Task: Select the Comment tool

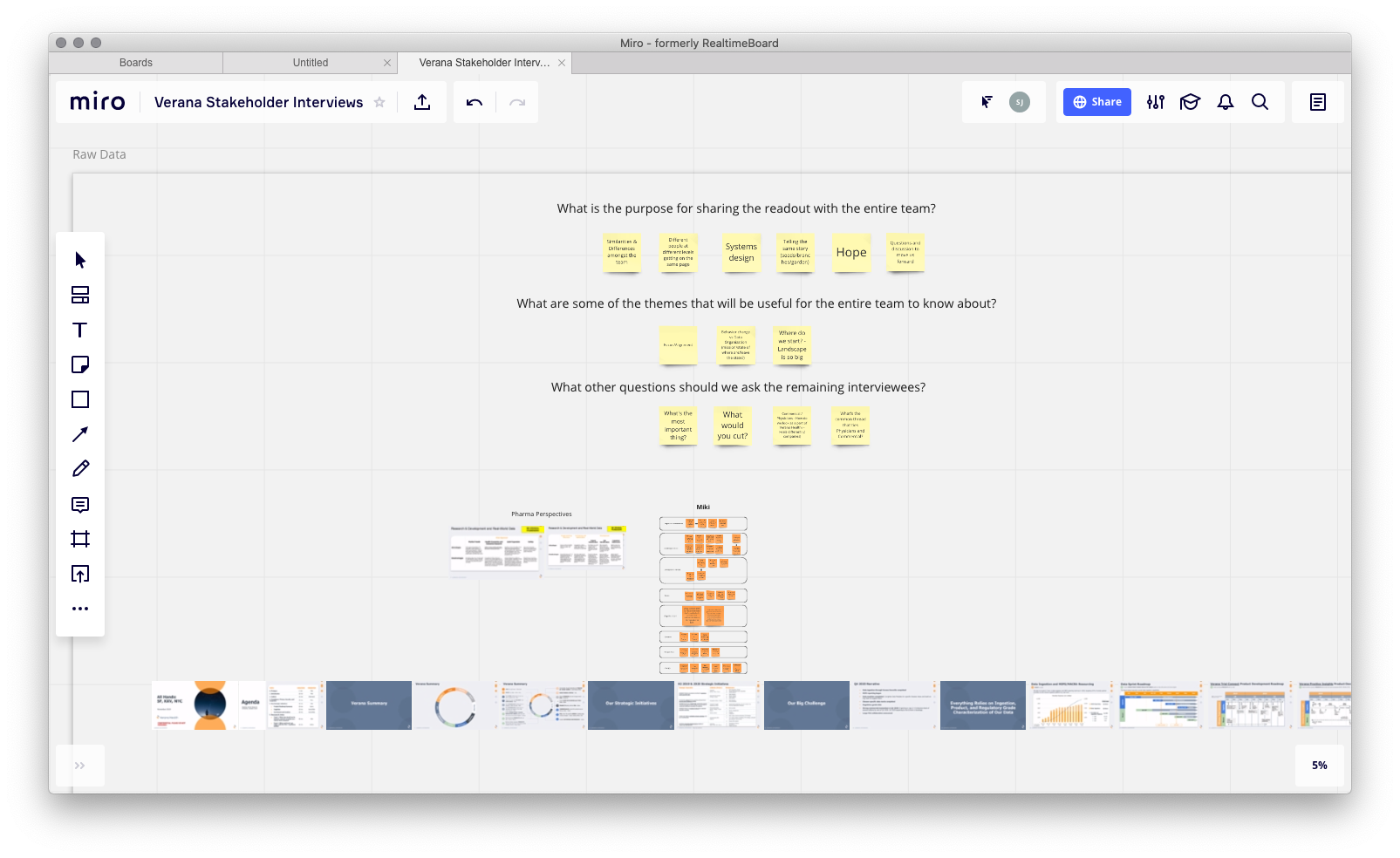Action: 80,504
